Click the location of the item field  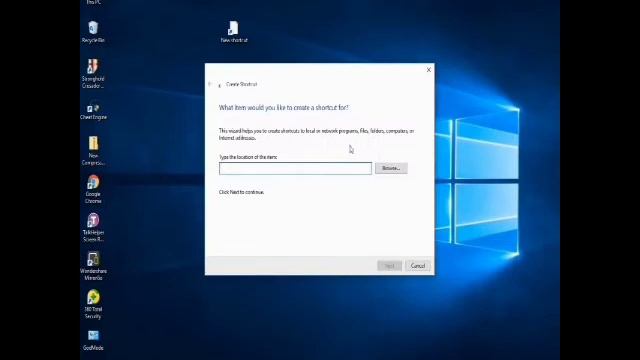pyautogui.click(x=295, y=168)
